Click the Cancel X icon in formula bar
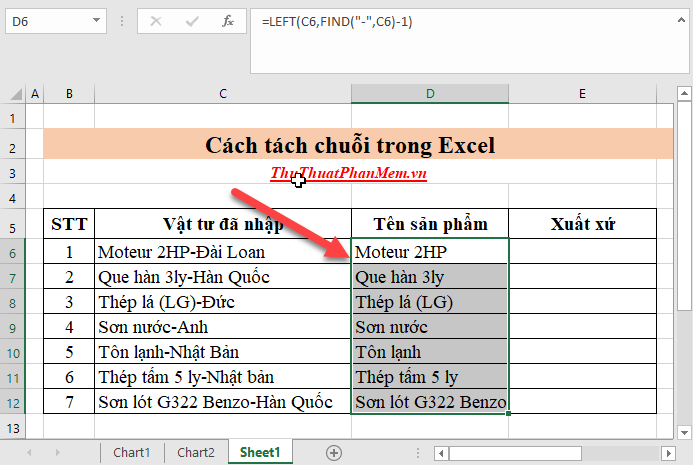 (x=156, y=21)
